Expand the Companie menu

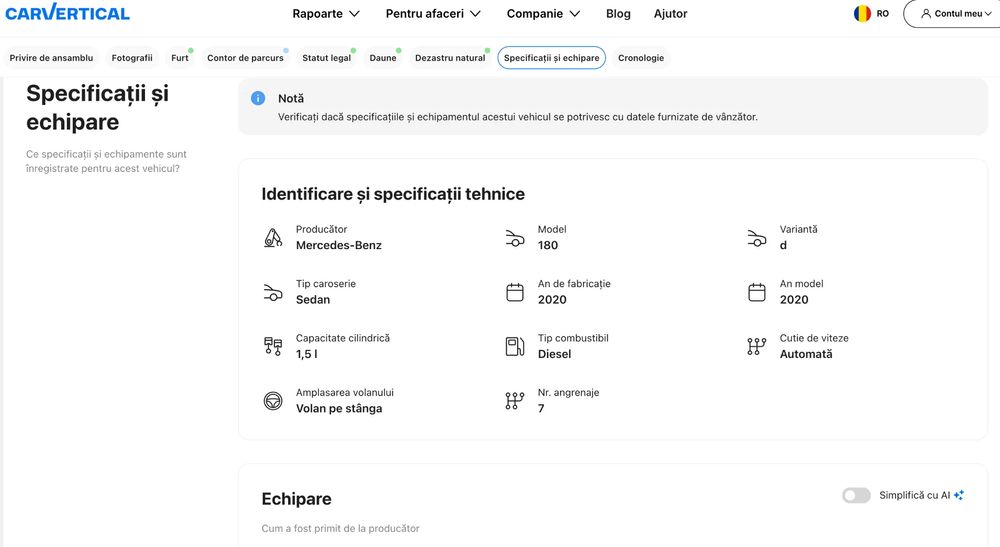[543, 13]
